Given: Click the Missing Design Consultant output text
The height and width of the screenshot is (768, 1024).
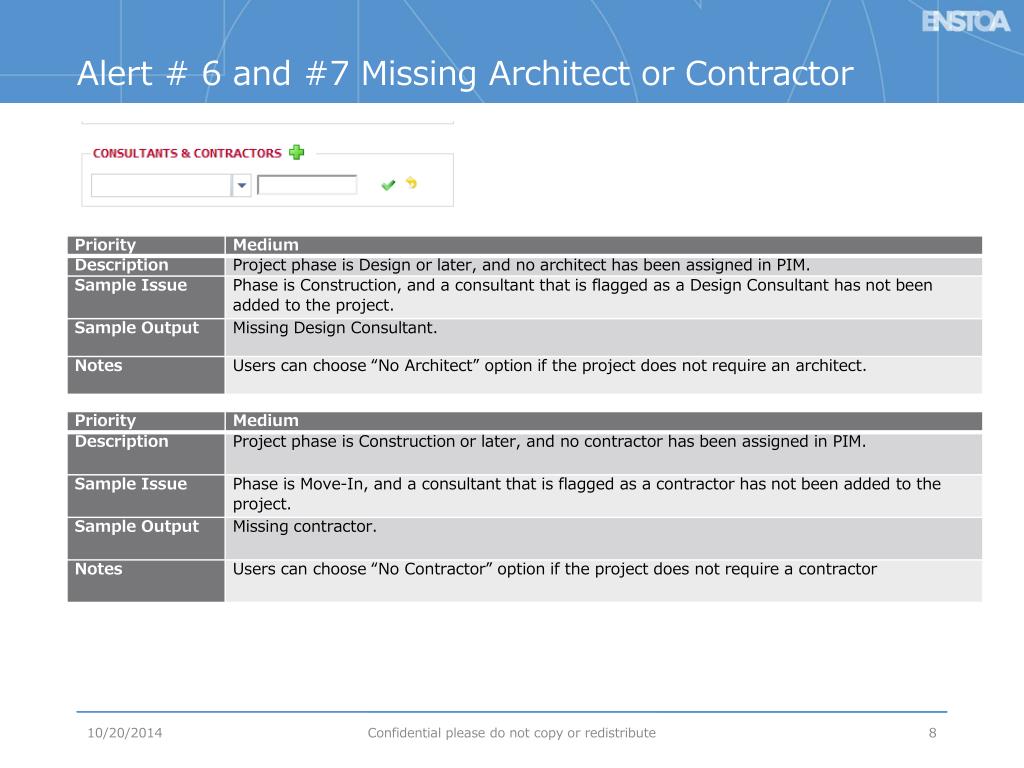Looking at the screenshot, I should 335,328.
